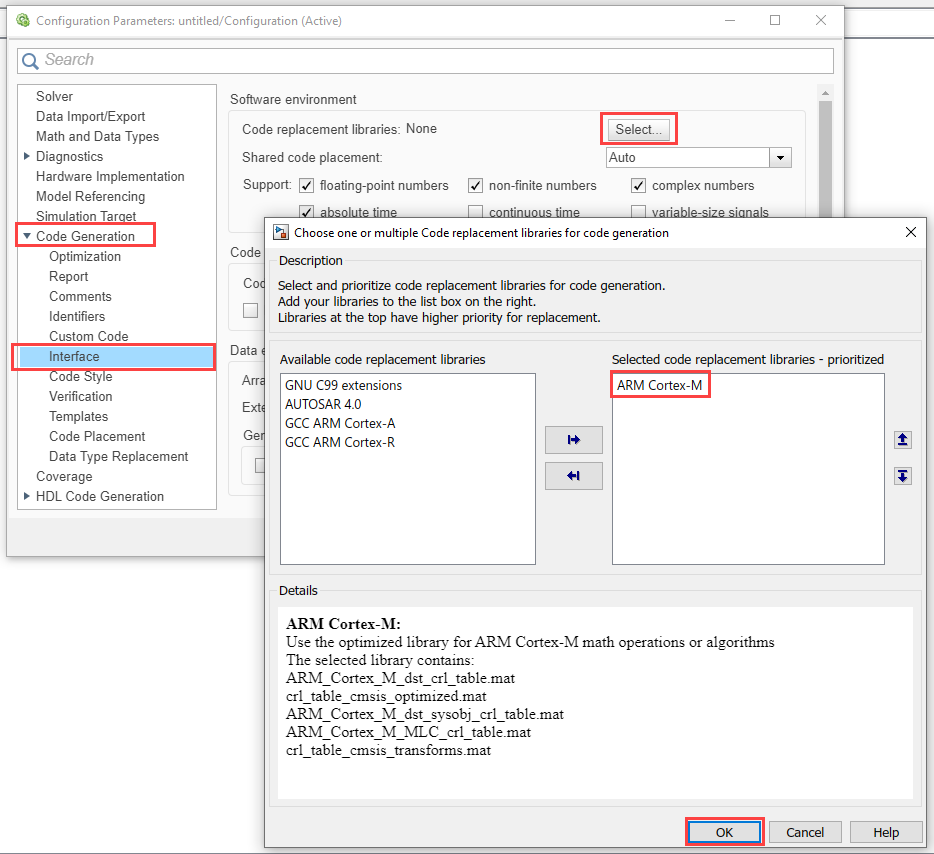Click the Configuration Parameters window gear icon
This screenshot has width=934, height=854.
pyautogui.click(x=23, y=21)
